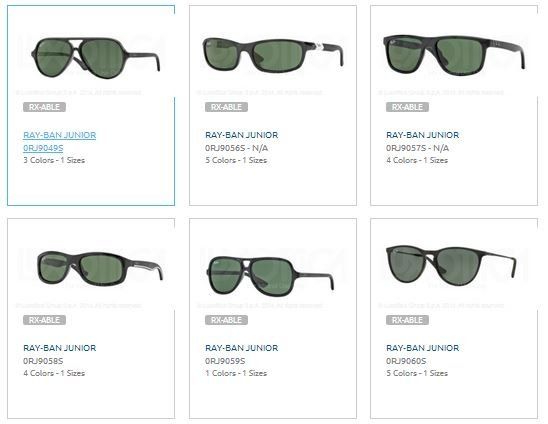Open RAY-BAN JUNIOR title above 0RJ9060S
Viewport: 548px width, 424px height.
423,348
